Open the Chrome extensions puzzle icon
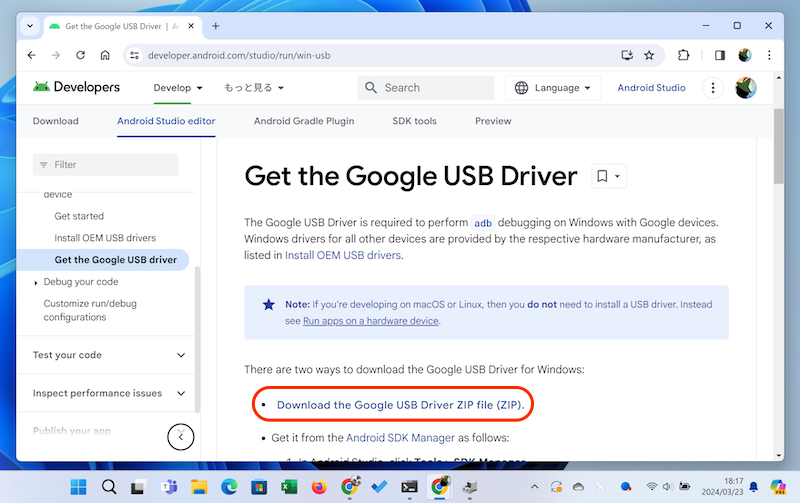 [x=685, y=55]
